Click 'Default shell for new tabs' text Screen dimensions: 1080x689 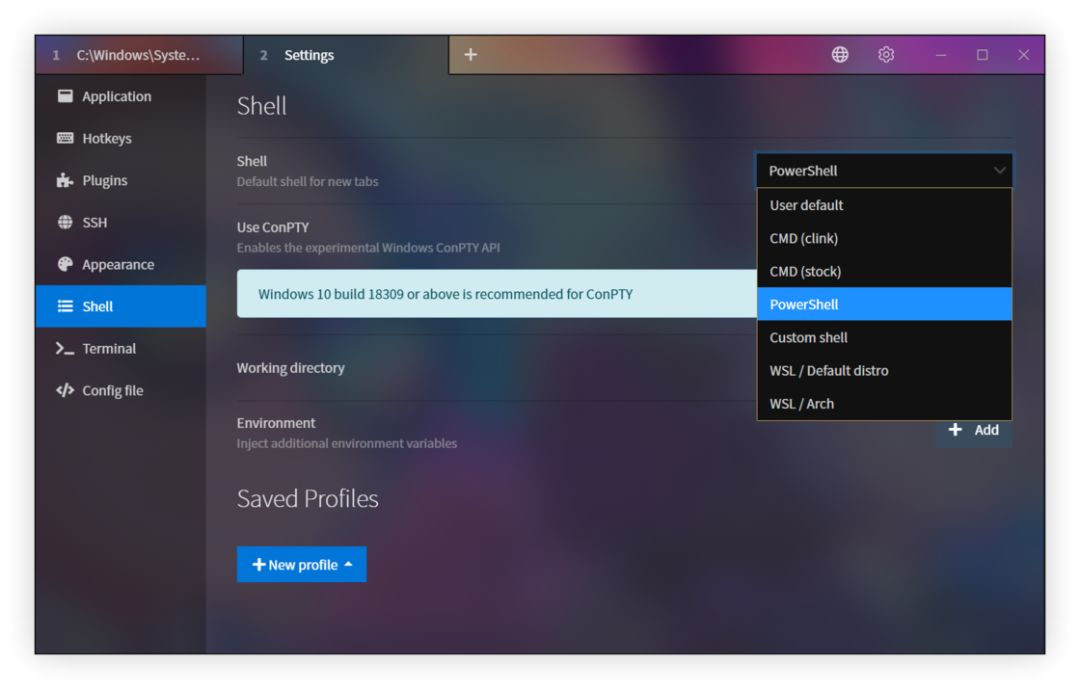(x=307, y=182)
